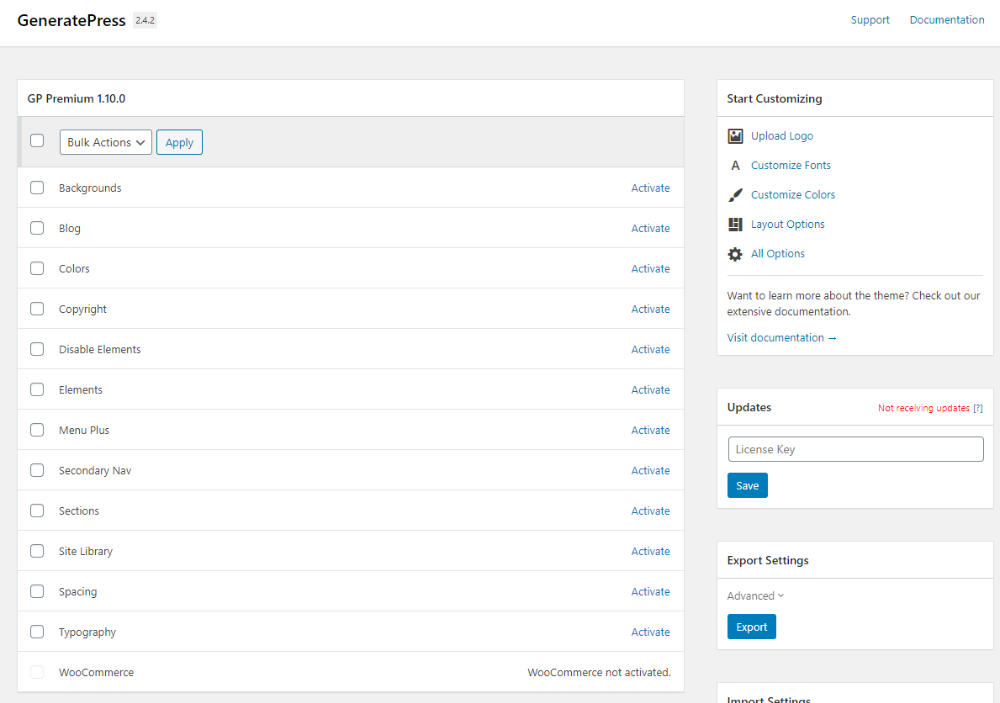Screen dimensions: 1000x703
Task: Click the Save license key button
Action: click(x=747, y=485)
